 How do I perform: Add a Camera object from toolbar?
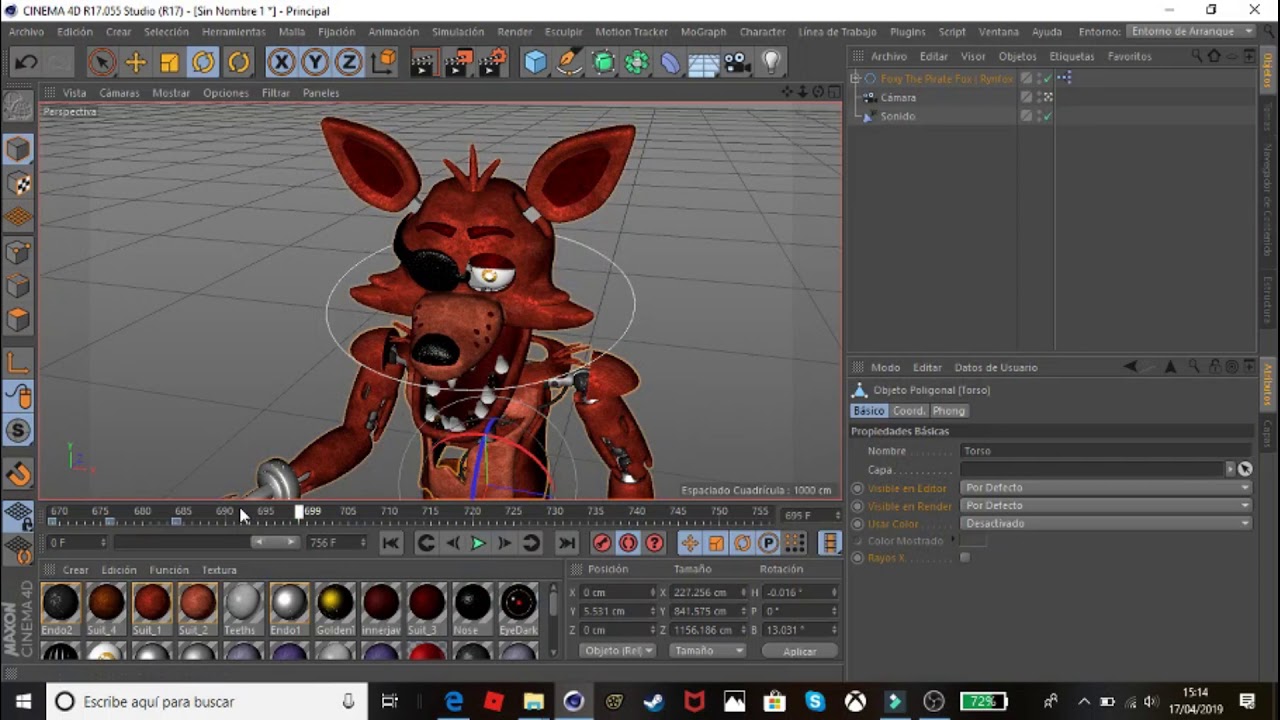(738, 63)
